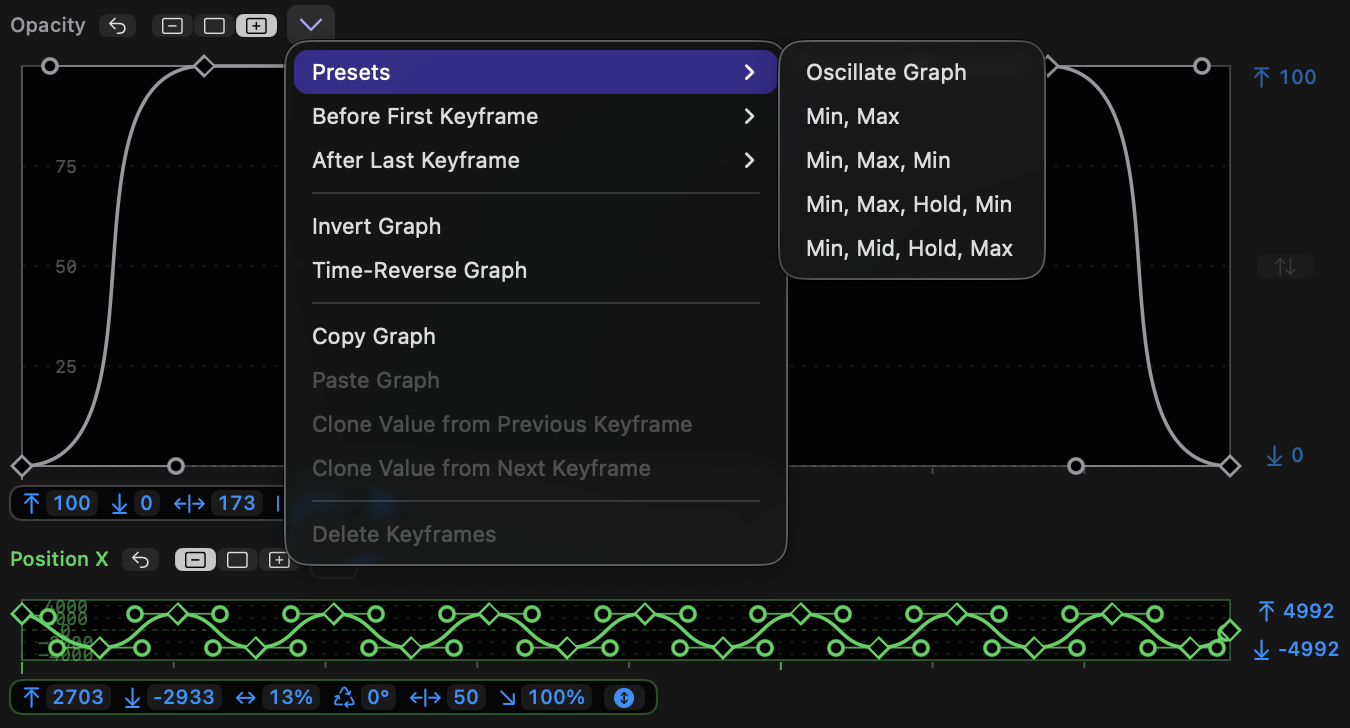Click the blue up-down circle icon

pyautogui.click(x=624, y=697)
